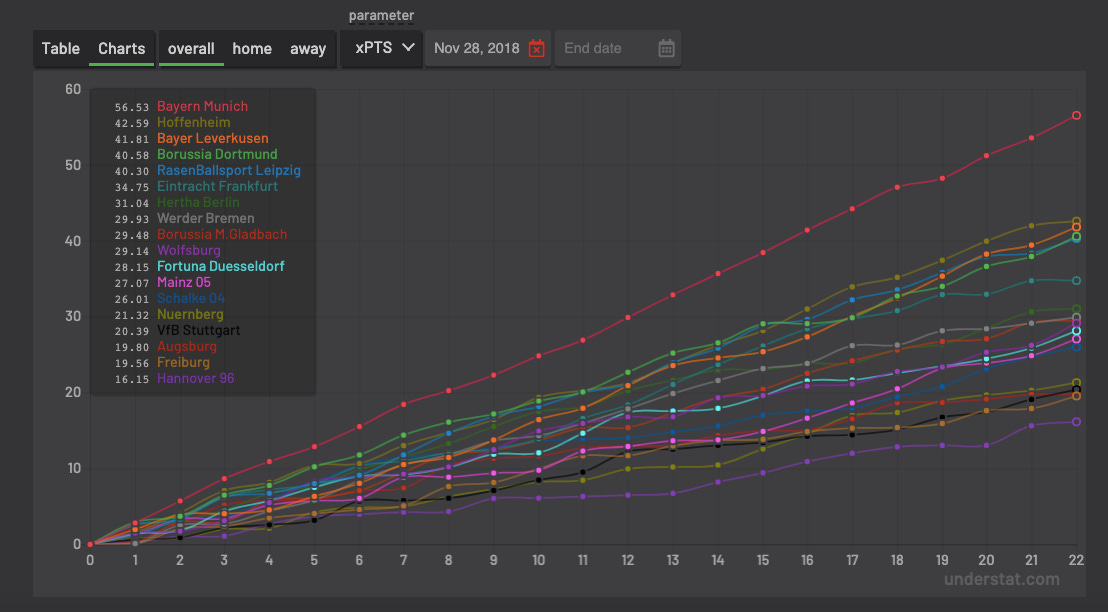The image size is (1108, 612).
Task: Toggle Augsburg line in legend
Action: click(187, 346)
